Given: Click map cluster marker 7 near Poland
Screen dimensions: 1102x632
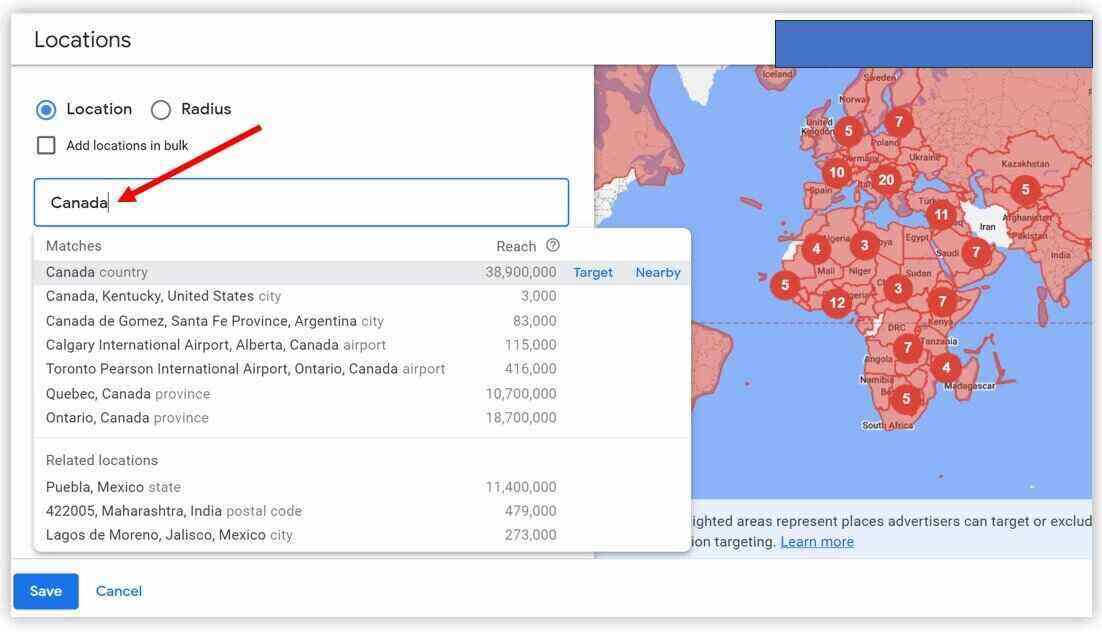Looking at the screenshot, I should (x=898, y=122).
